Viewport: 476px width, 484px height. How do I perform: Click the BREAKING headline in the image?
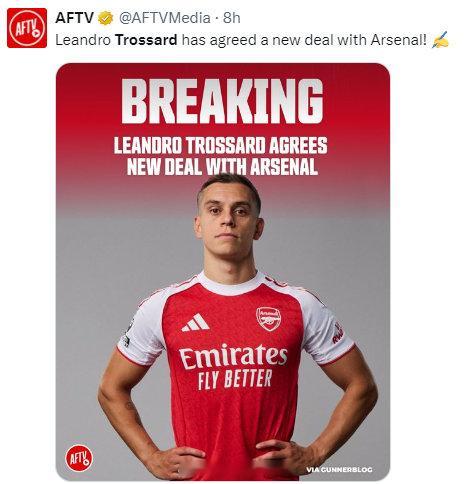click(x=222, y=101)
